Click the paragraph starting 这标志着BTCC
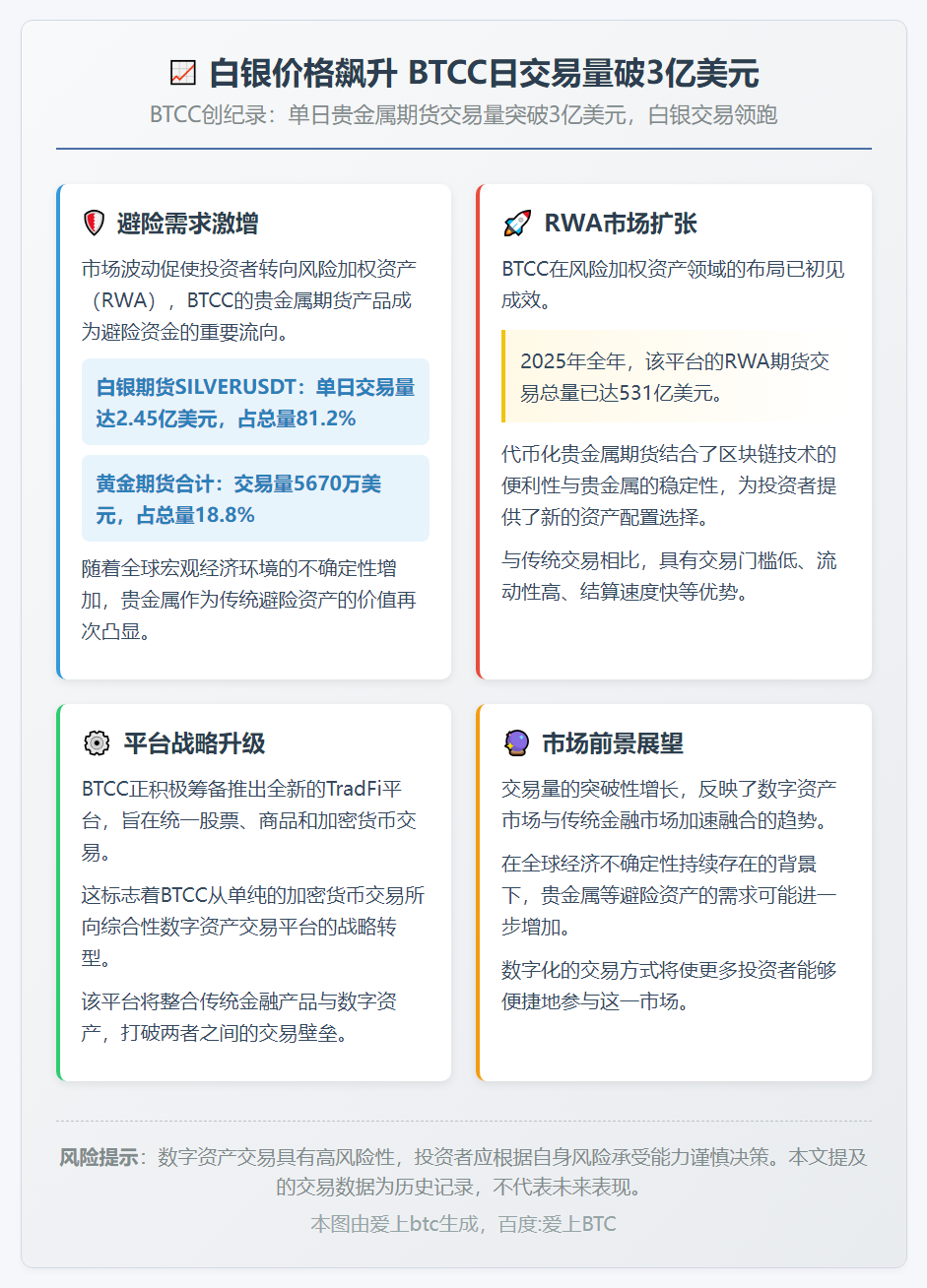This screenshot has height=1288, width=927. pyautogui.click(x=253, y=927)
